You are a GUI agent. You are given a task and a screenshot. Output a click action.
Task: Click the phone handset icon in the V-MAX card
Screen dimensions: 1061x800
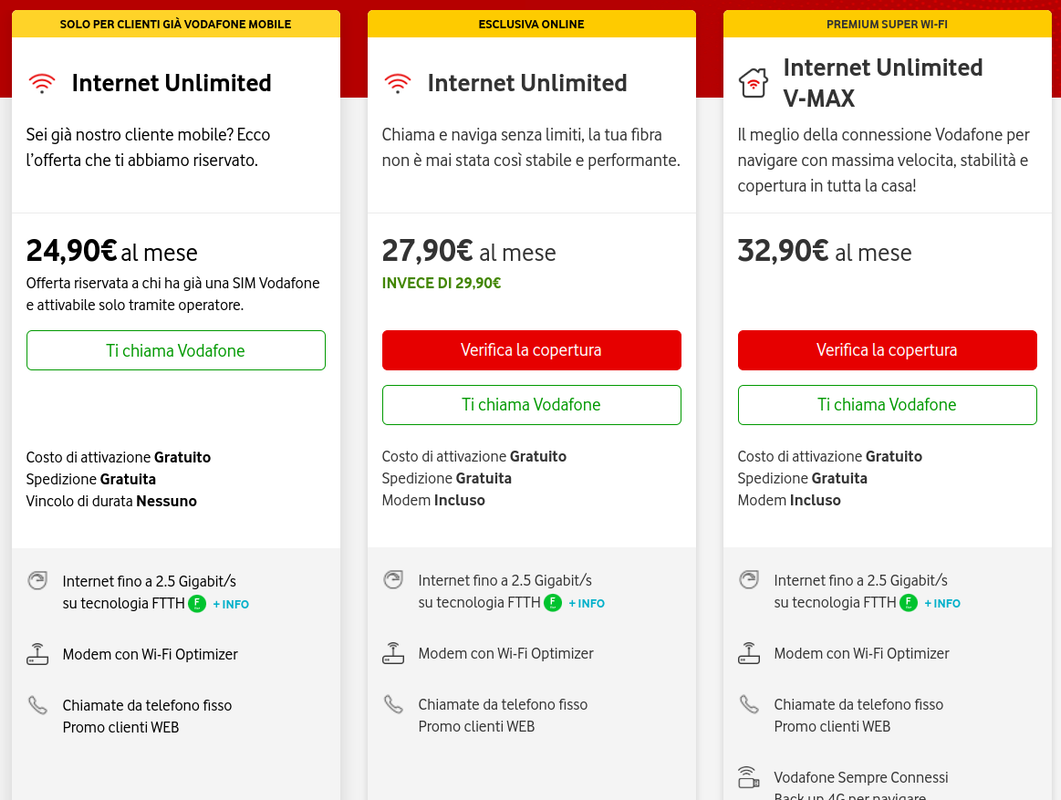(749, 705)
